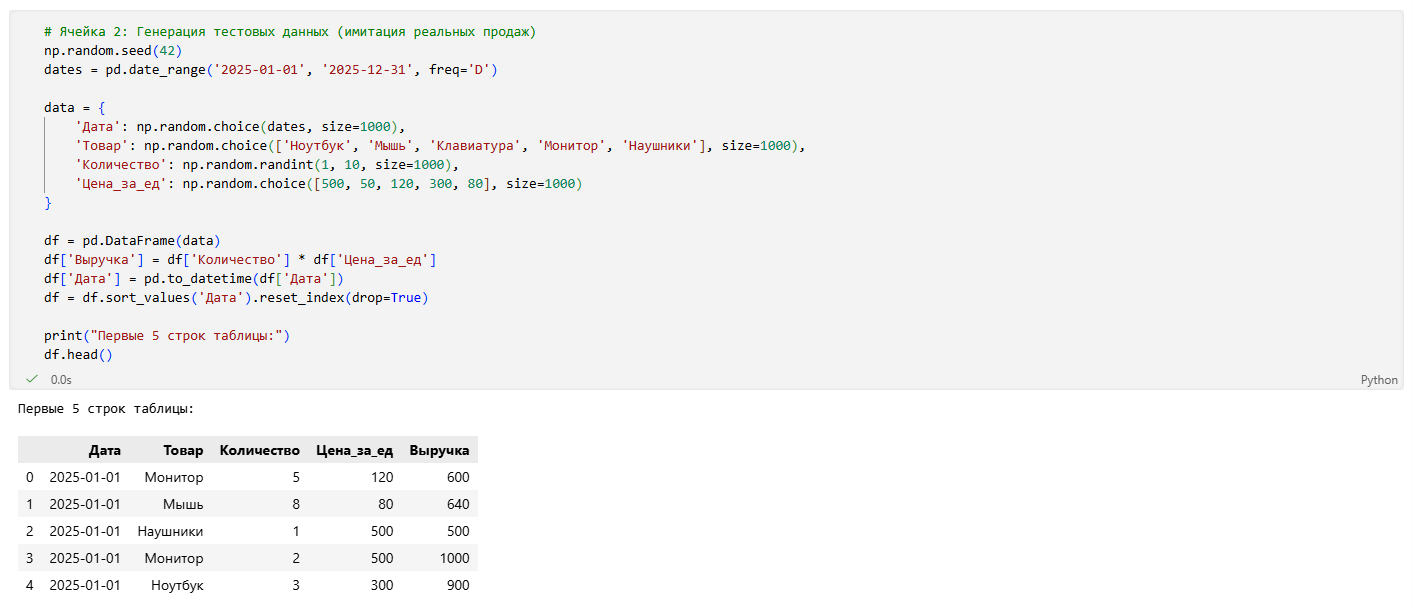The image size is (1413, 615).
Task: Place cursor on np.random.seed(42) line
Action: coord(113,51)
